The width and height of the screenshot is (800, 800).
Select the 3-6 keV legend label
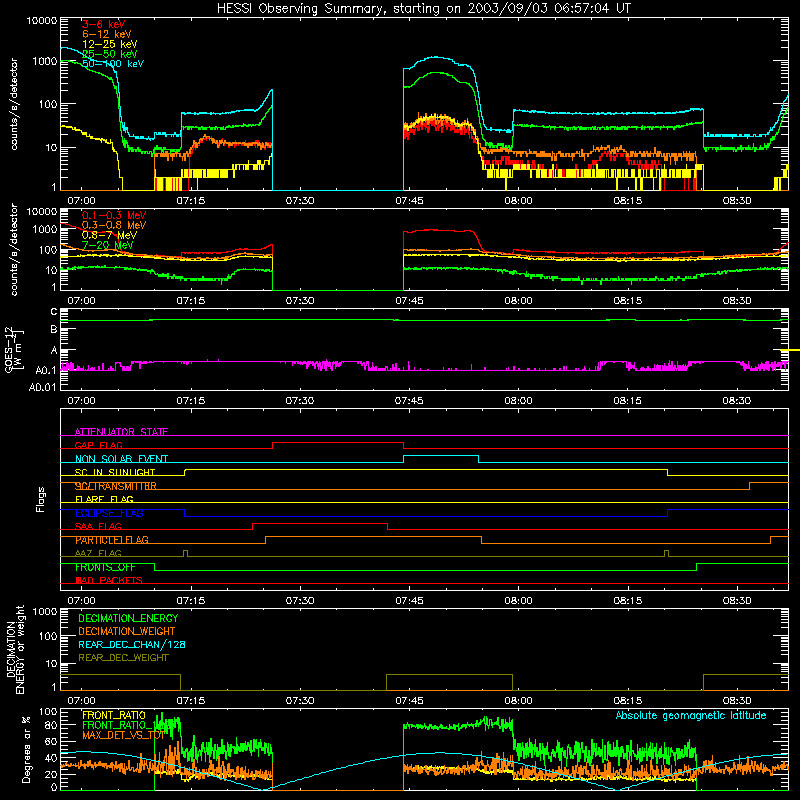point(103,24)
